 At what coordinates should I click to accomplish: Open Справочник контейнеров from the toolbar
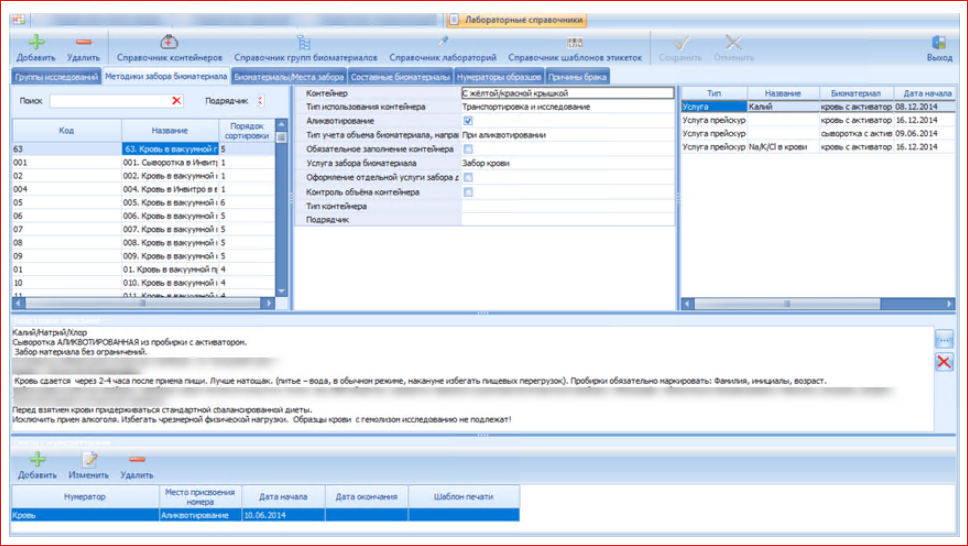(x=169, y=43)
